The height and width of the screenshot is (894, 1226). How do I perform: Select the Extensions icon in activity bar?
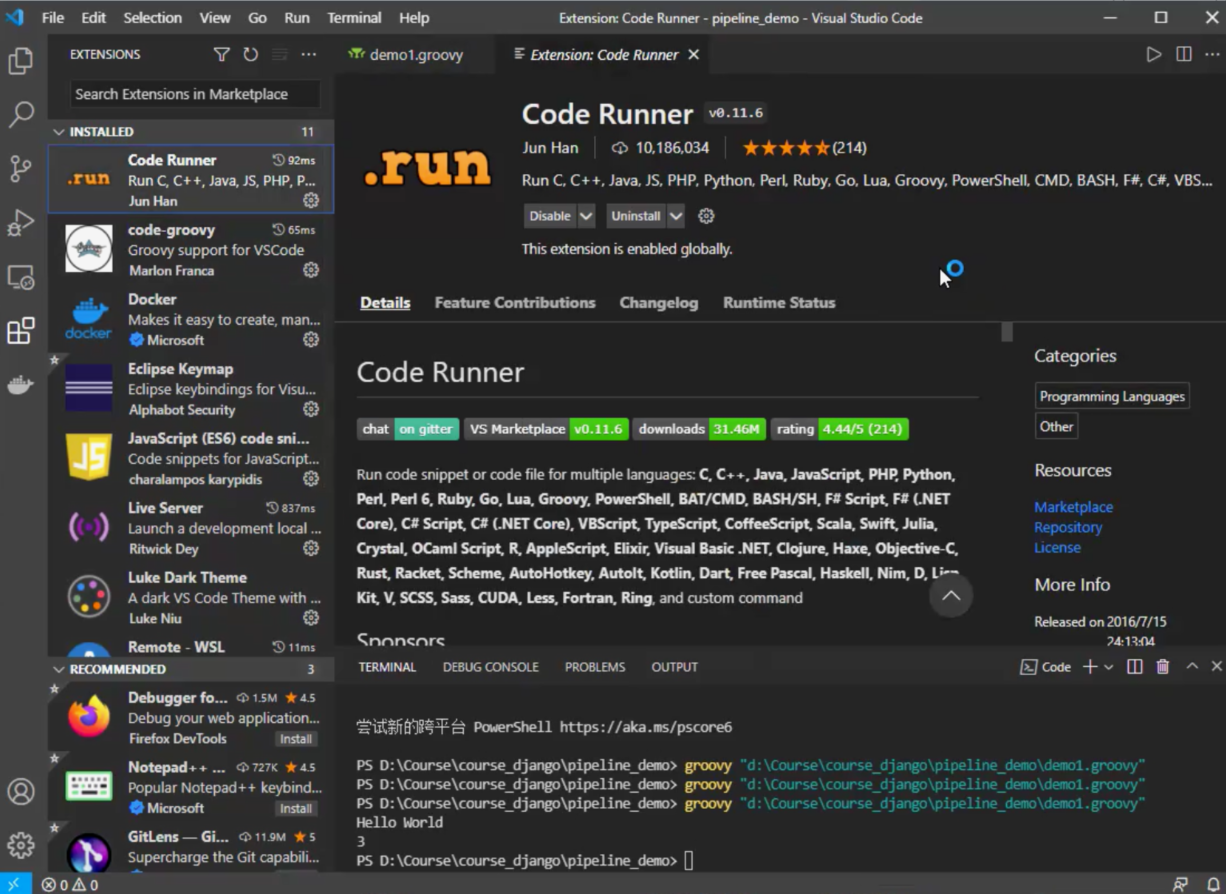(x=21, y=330)
